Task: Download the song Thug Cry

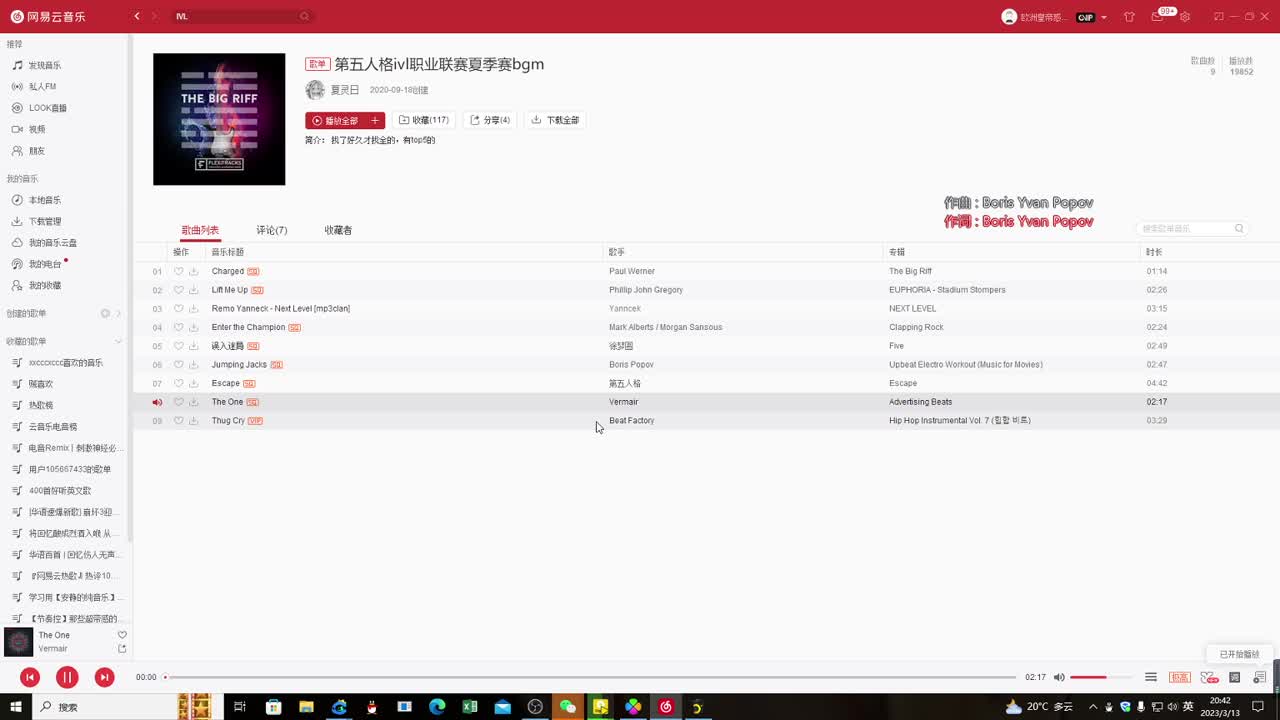Action: point(193,421)
